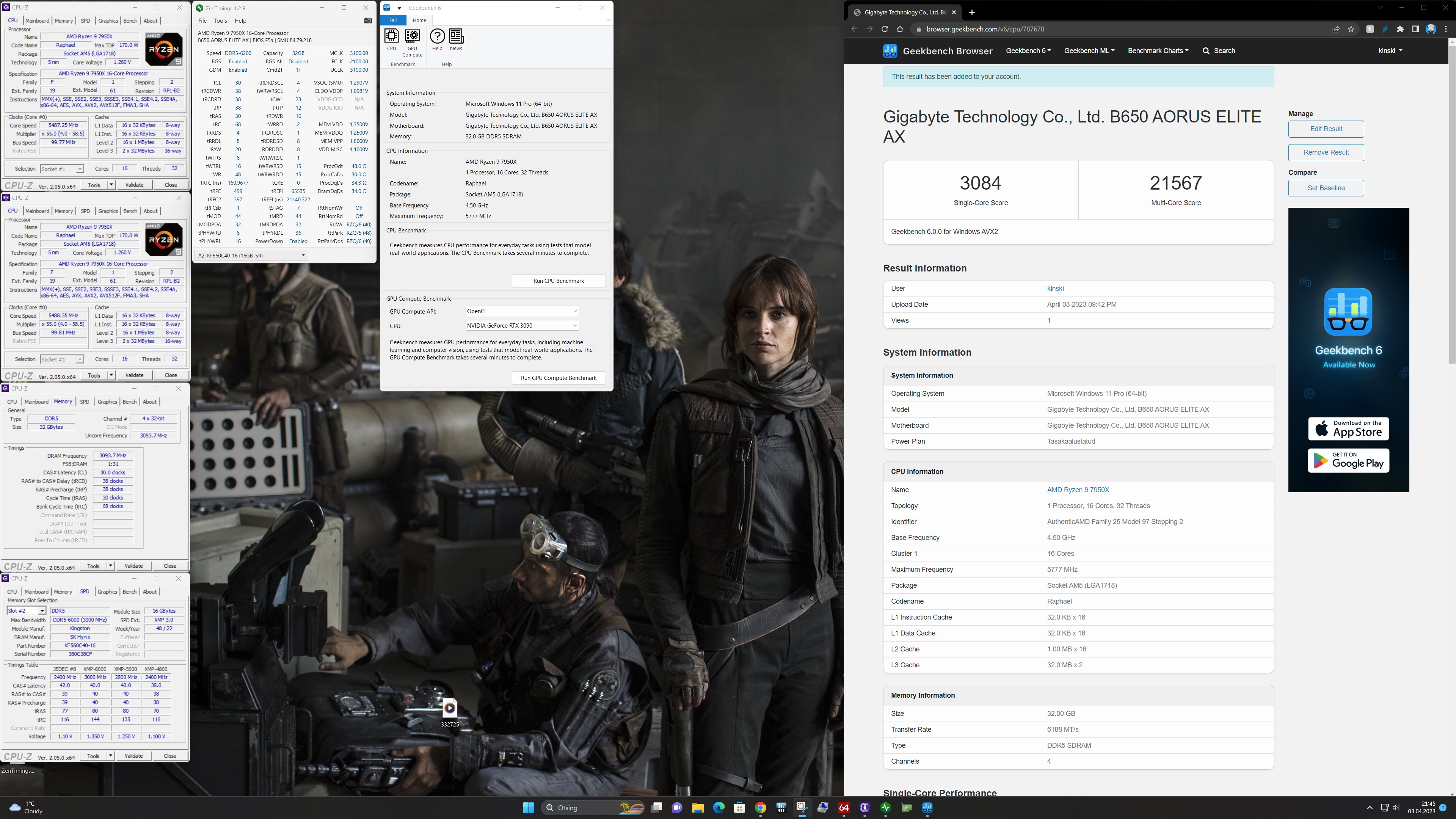Click the AIDA64 taskbar icon
This screenshot has height=819, width=1456.
click(843, 808)
